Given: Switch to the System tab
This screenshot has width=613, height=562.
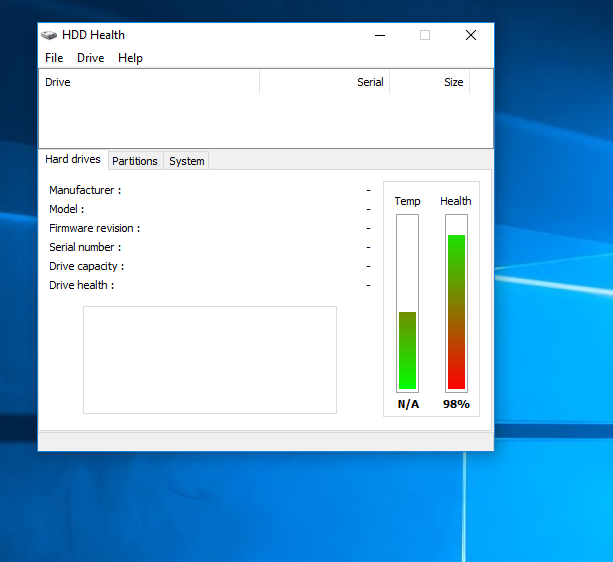Looking at the screenshot, I should 187,161.
